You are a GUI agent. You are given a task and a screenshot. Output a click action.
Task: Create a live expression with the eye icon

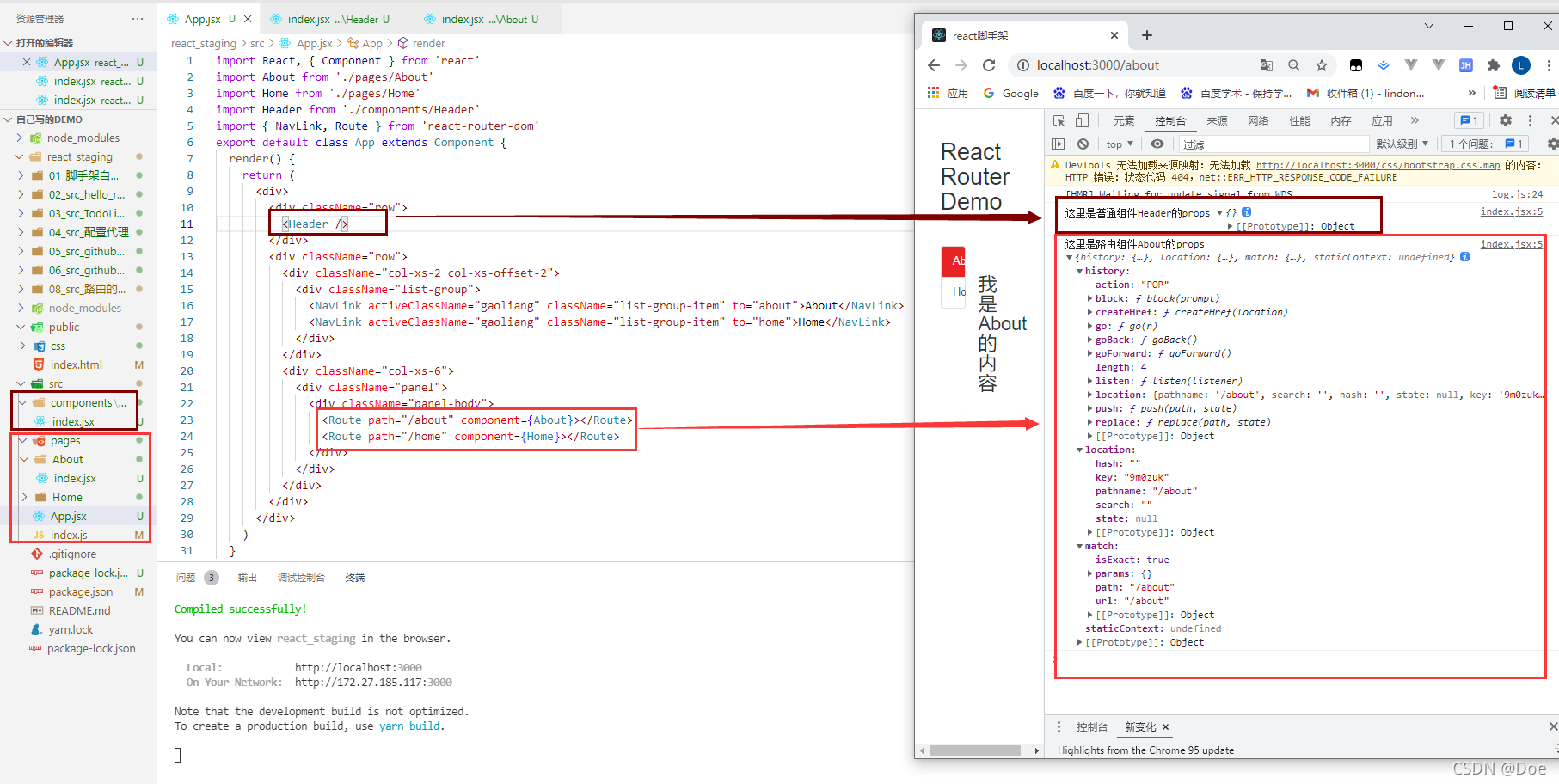(1157, 144)
